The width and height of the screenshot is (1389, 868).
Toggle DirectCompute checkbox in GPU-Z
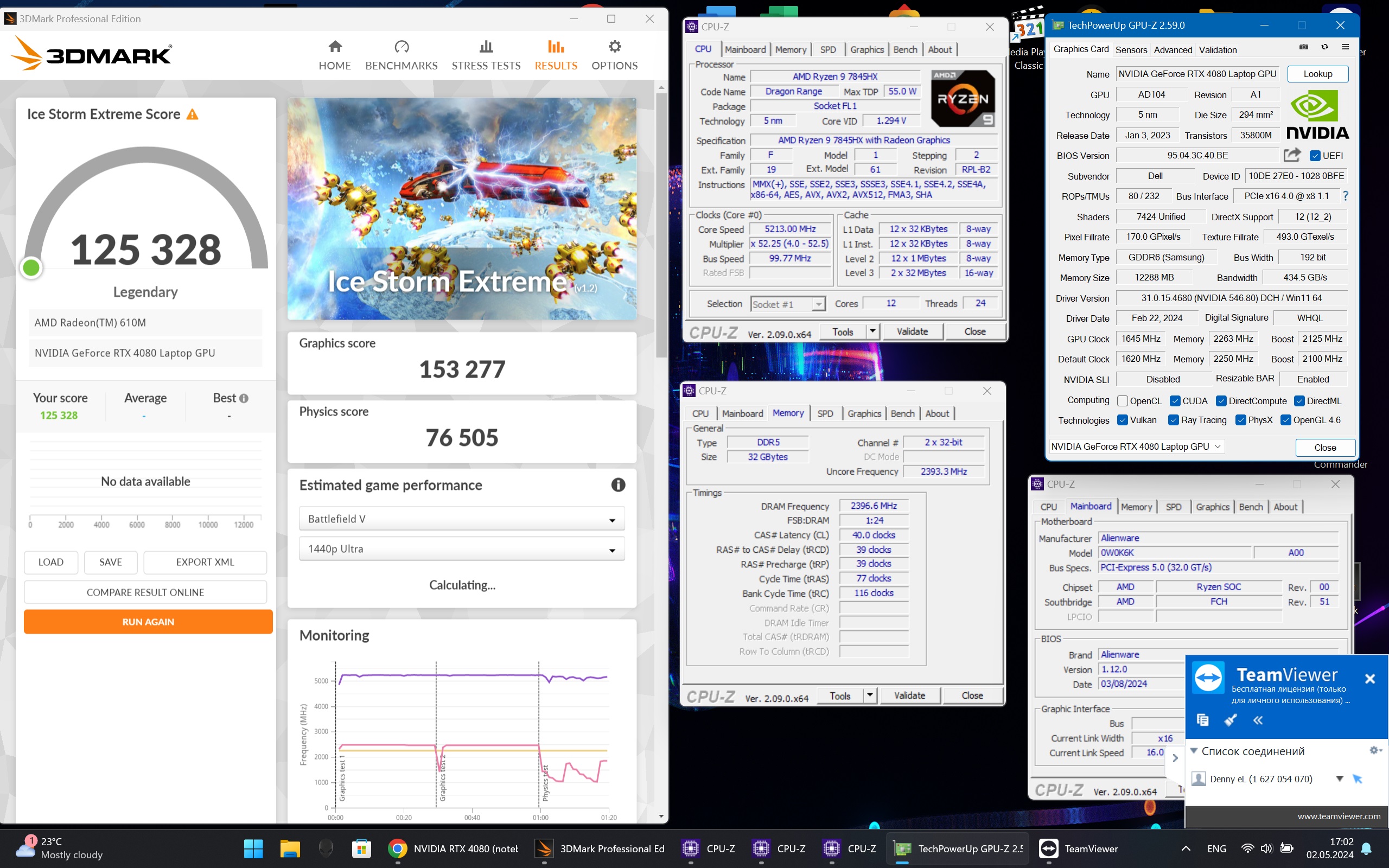1221,401
